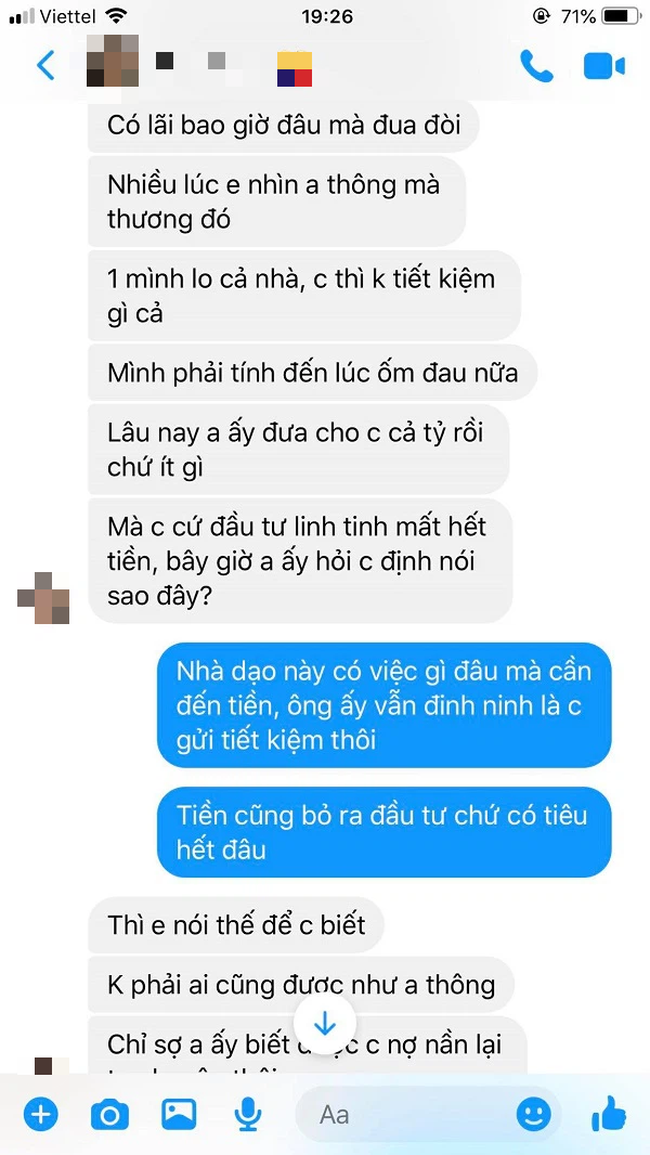Jump to latest messages down arrow
The width and height of the screenshot is (650, 1155).
tap(324, 1025)
